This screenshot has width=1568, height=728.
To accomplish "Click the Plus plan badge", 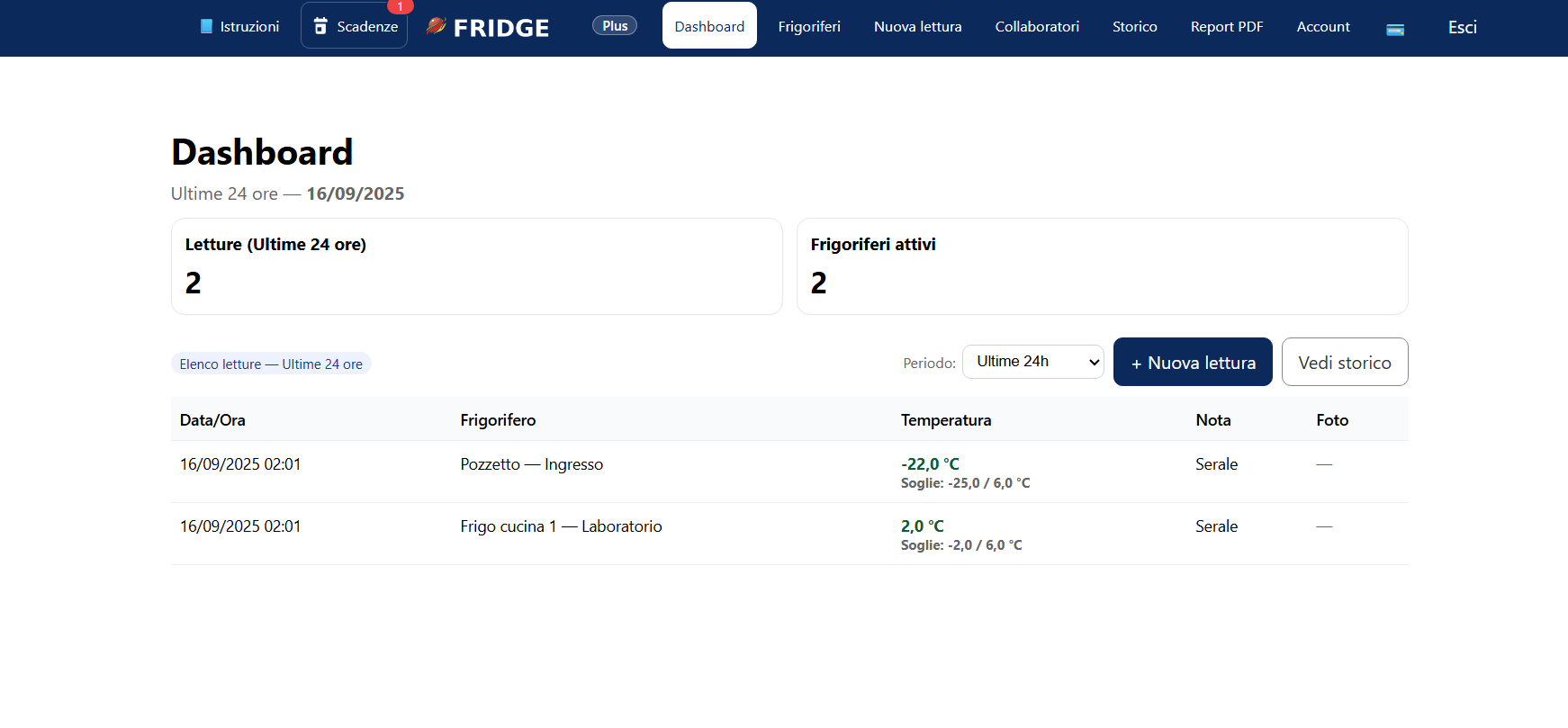I will click(615, 26).
